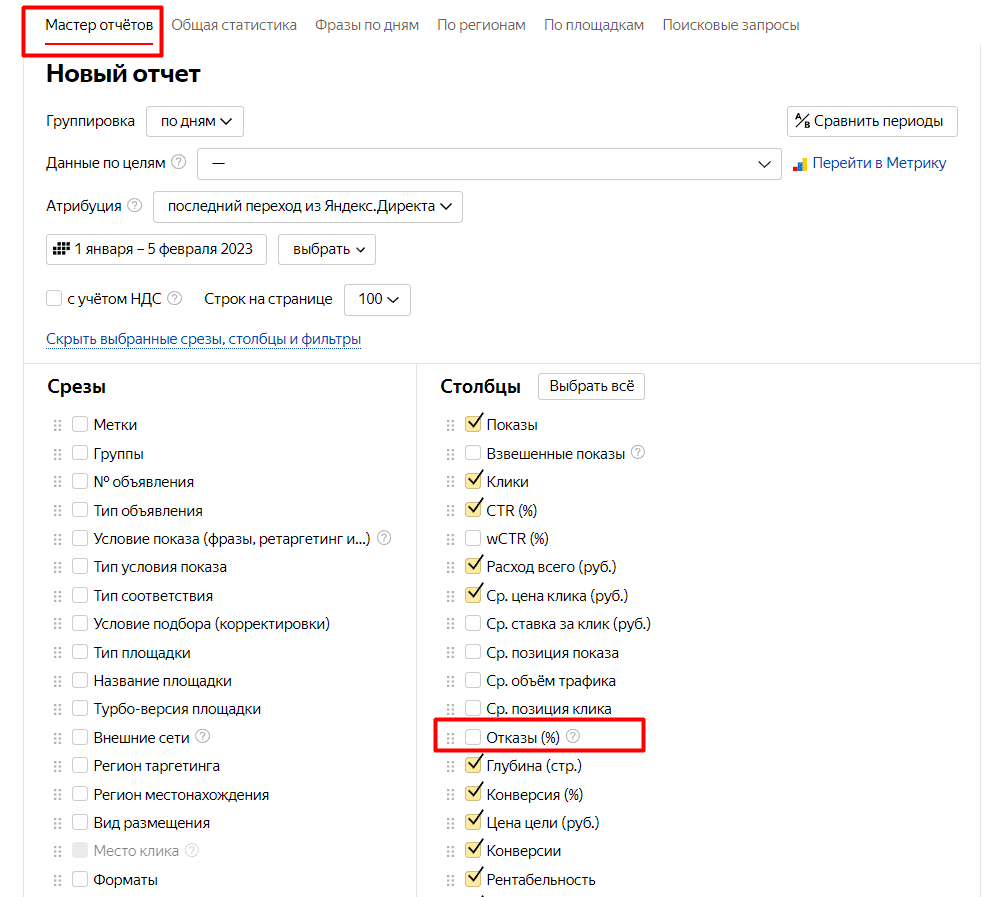Check the Тип площадки slice checkbox
Screen dimensions: 987x897
pos(80,652)
